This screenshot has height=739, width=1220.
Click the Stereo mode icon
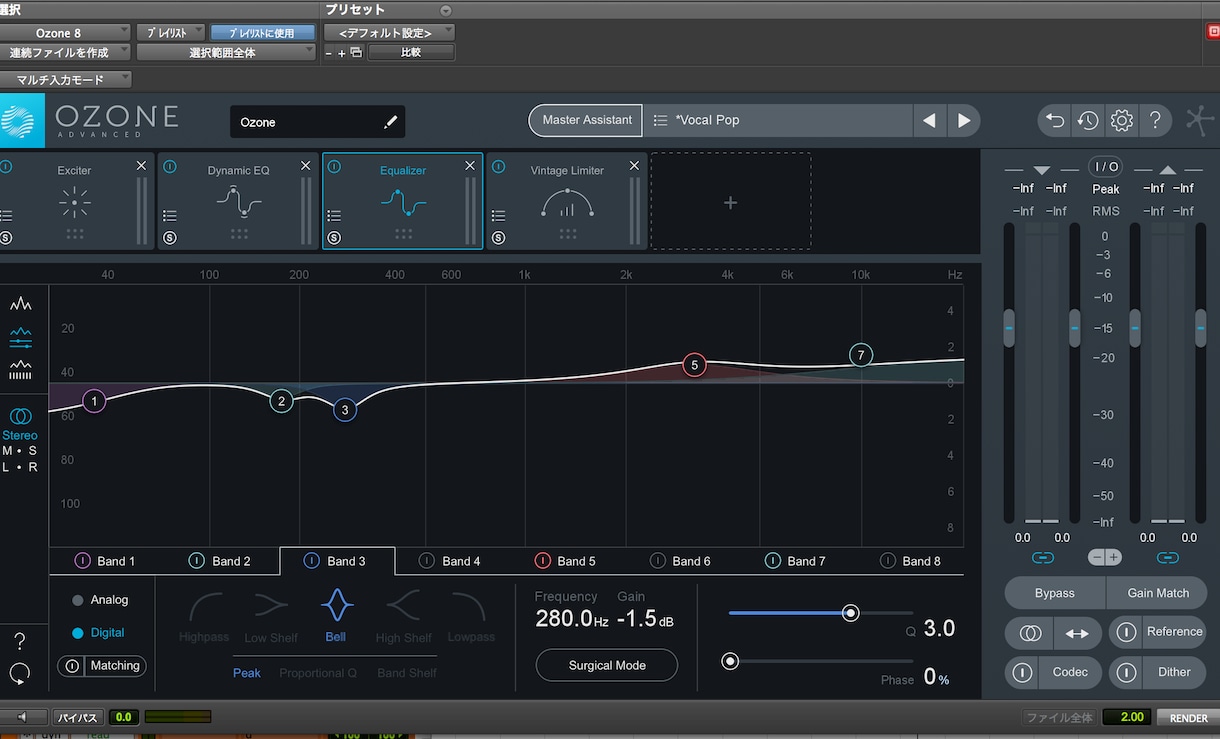pyautogui.click(x=20, y=416)
